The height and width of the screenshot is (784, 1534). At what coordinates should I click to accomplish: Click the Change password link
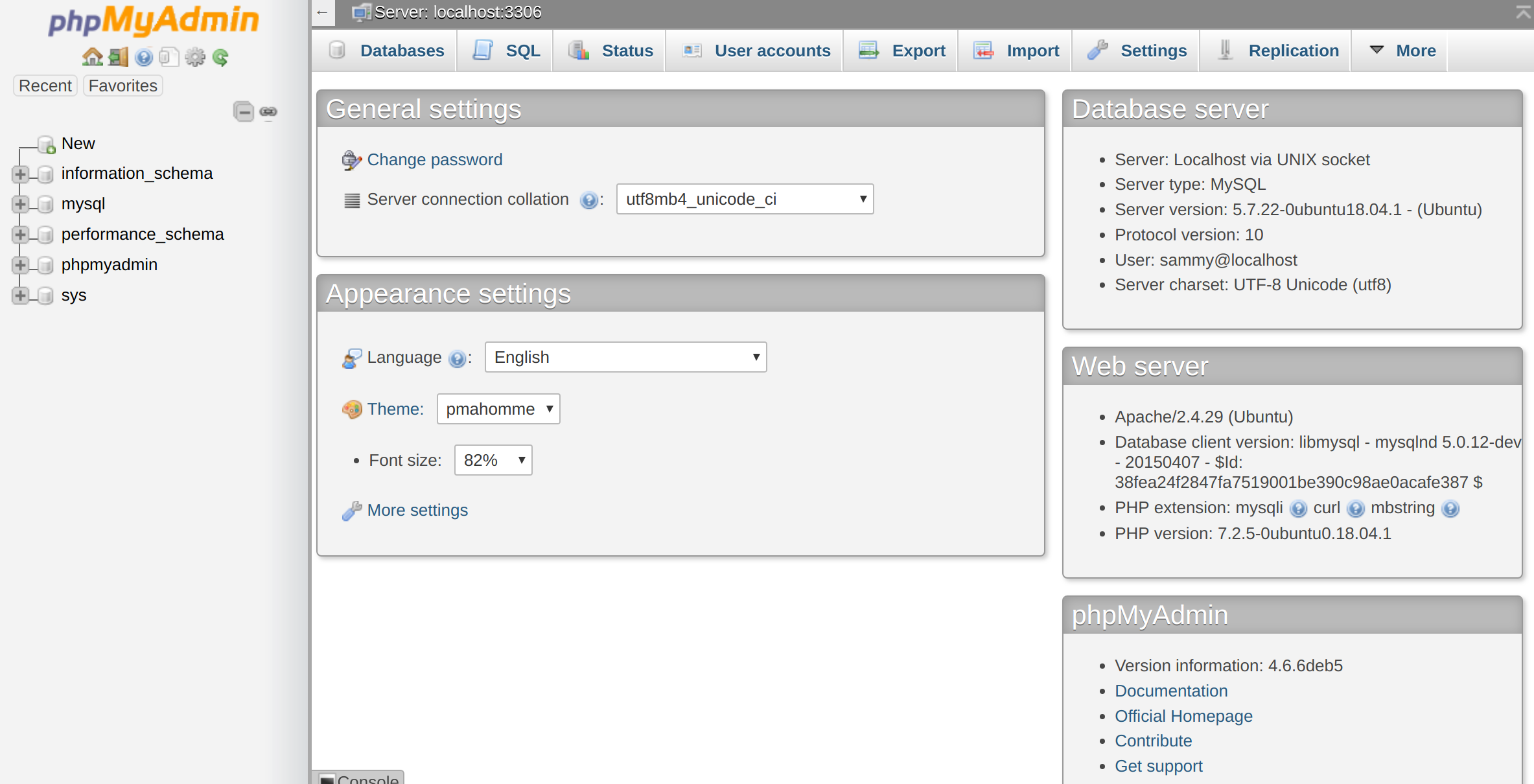pyautogui.click(x=435, y=159)
